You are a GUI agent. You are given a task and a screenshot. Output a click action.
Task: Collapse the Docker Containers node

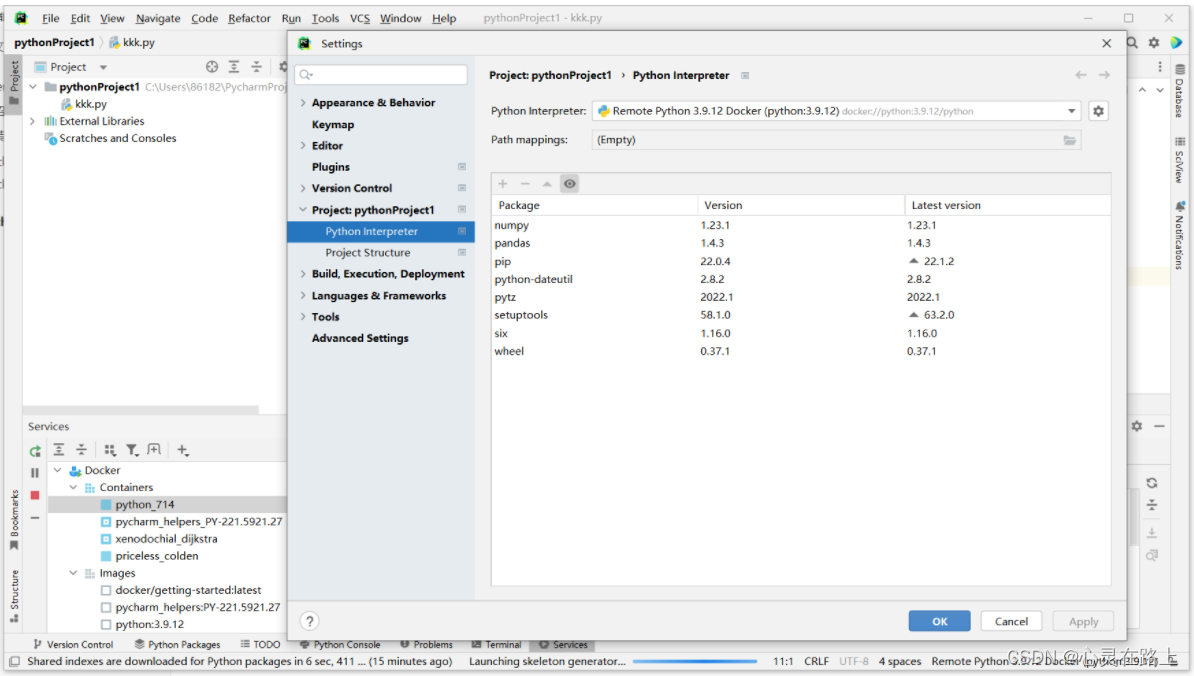(x=73, y=487)
